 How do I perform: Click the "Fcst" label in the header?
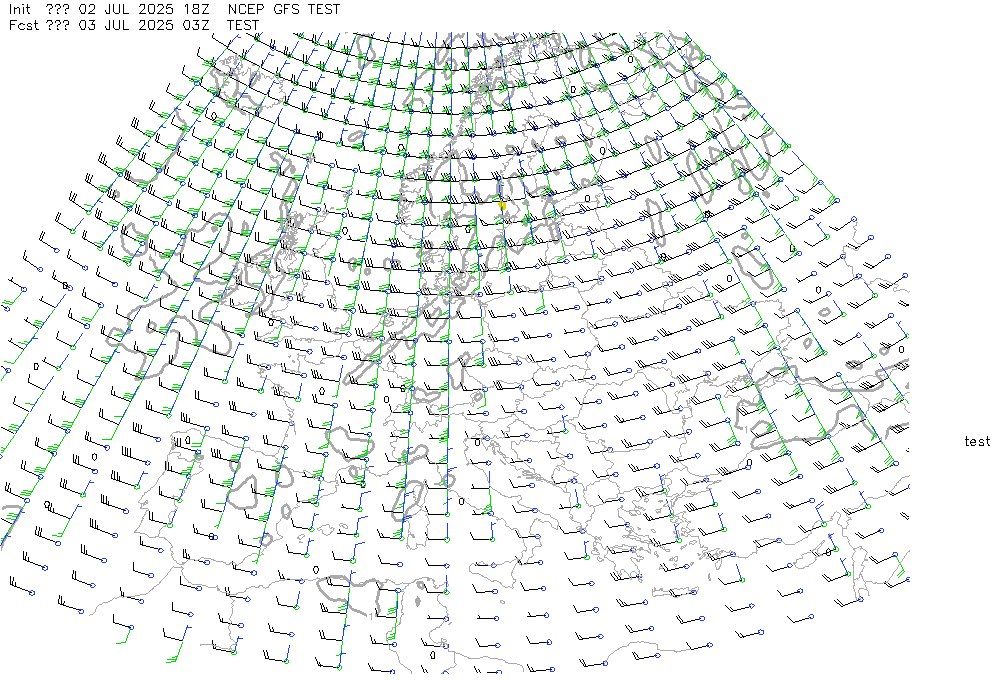pyautogui.click(x=24, y=26)
